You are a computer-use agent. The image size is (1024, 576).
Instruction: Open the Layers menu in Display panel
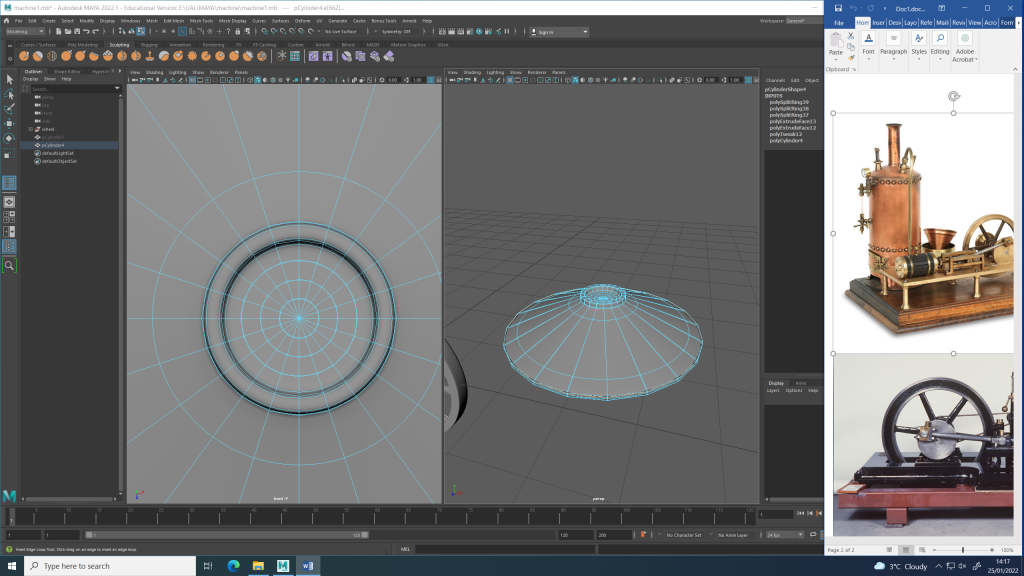coord(773,391)
